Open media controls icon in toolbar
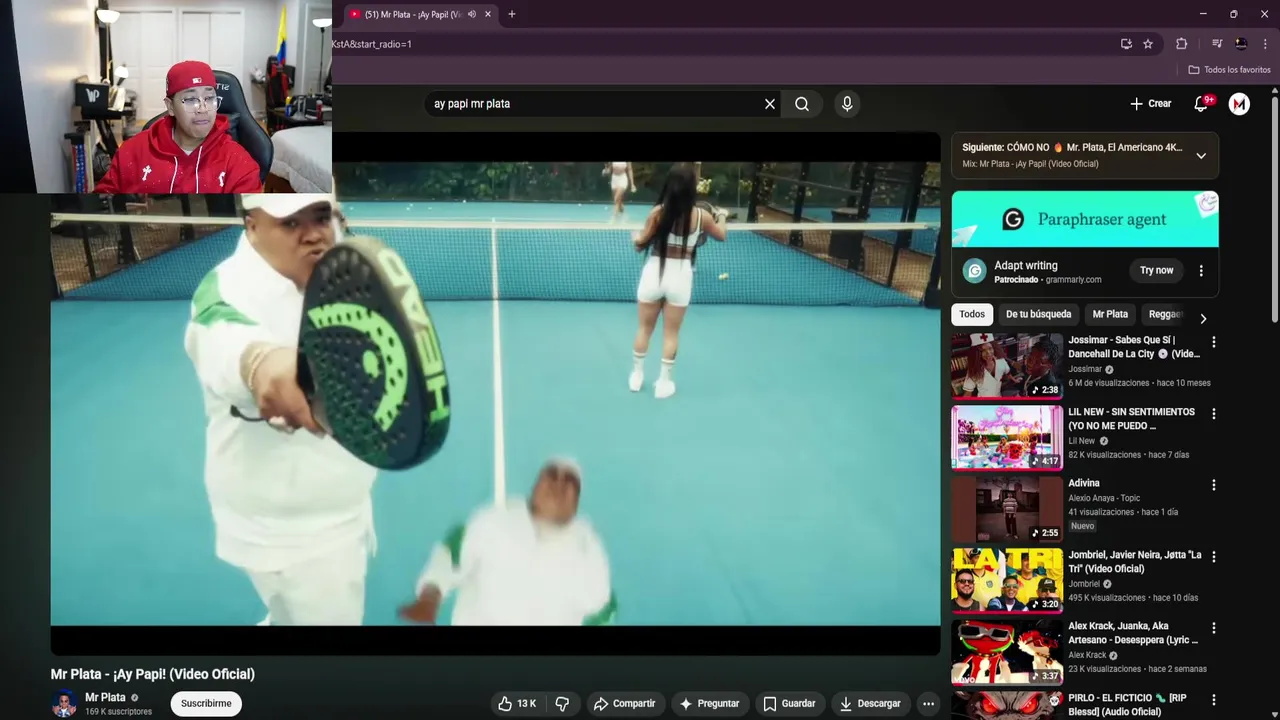The height and width of the screenshot is (720, 1280). 1217,44
